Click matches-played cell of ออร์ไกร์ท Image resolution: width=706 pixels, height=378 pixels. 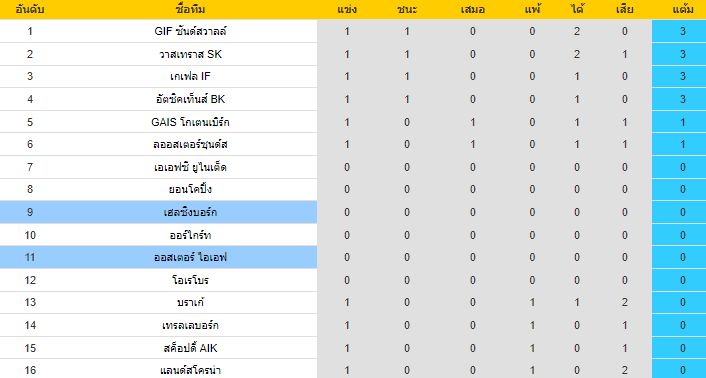pos(347,235)
